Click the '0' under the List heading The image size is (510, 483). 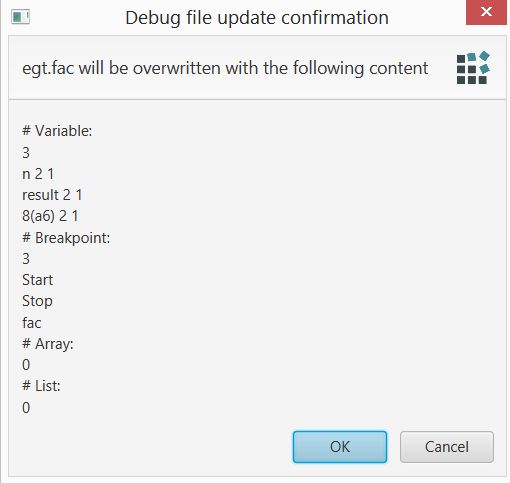click(26, 408)
